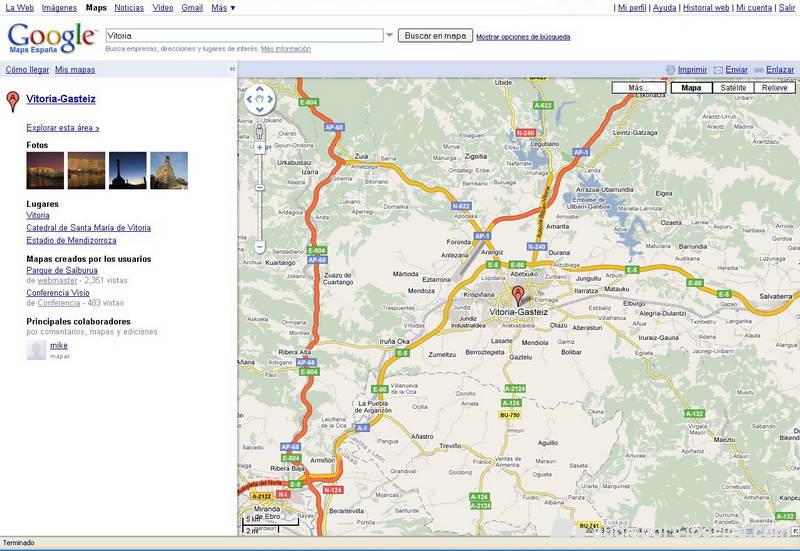Click the Vitoria-Gasteiz city label on map
This screenshot has height=551, width=800.
pyautogui.click(x=518, y=312)
